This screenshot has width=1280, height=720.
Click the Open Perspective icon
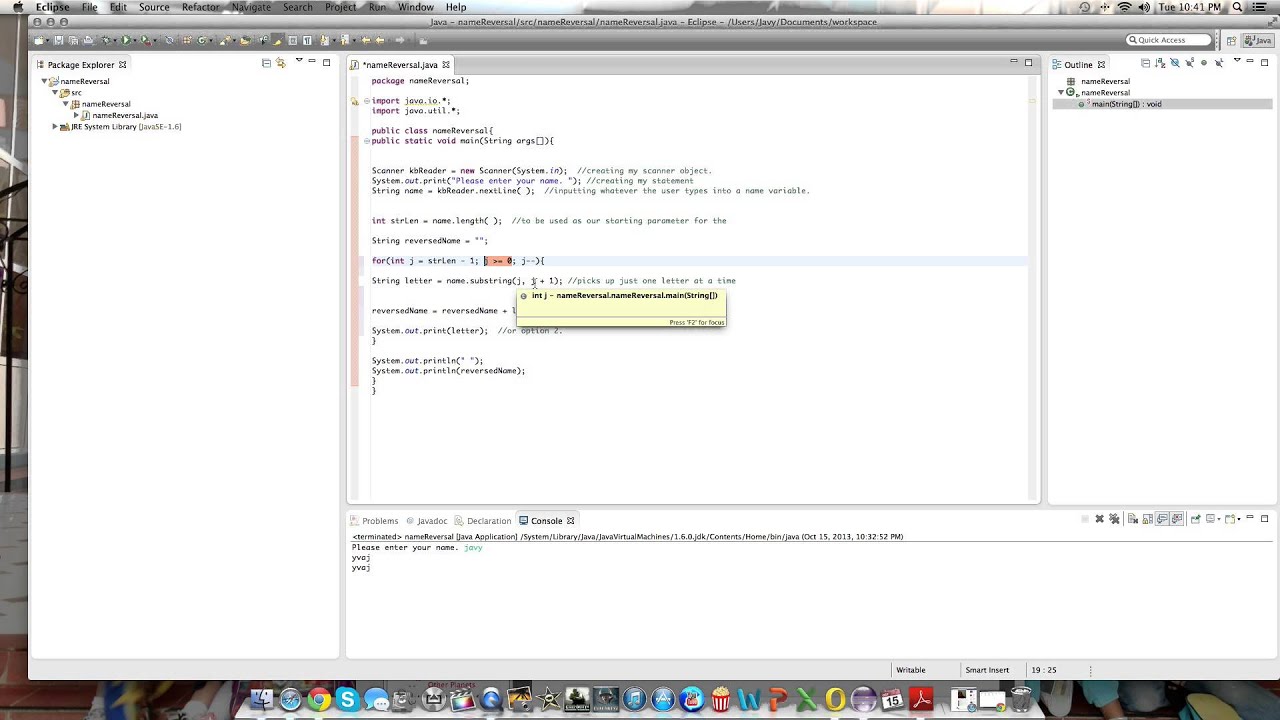1232,40
